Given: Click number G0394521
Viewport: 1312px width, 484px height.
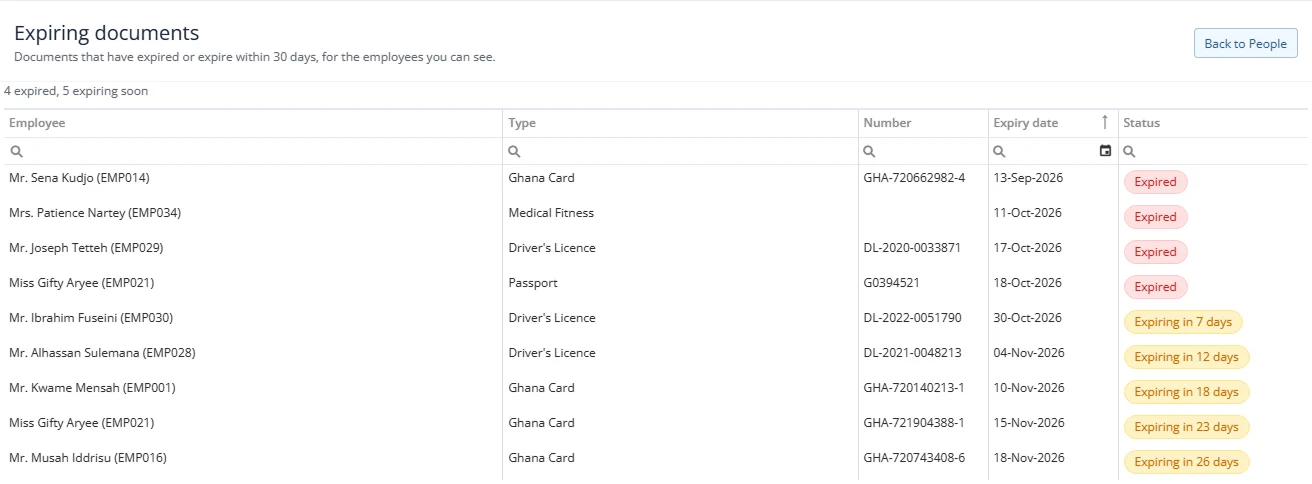Looking at the screenshot, I should [x=892, y=283].
